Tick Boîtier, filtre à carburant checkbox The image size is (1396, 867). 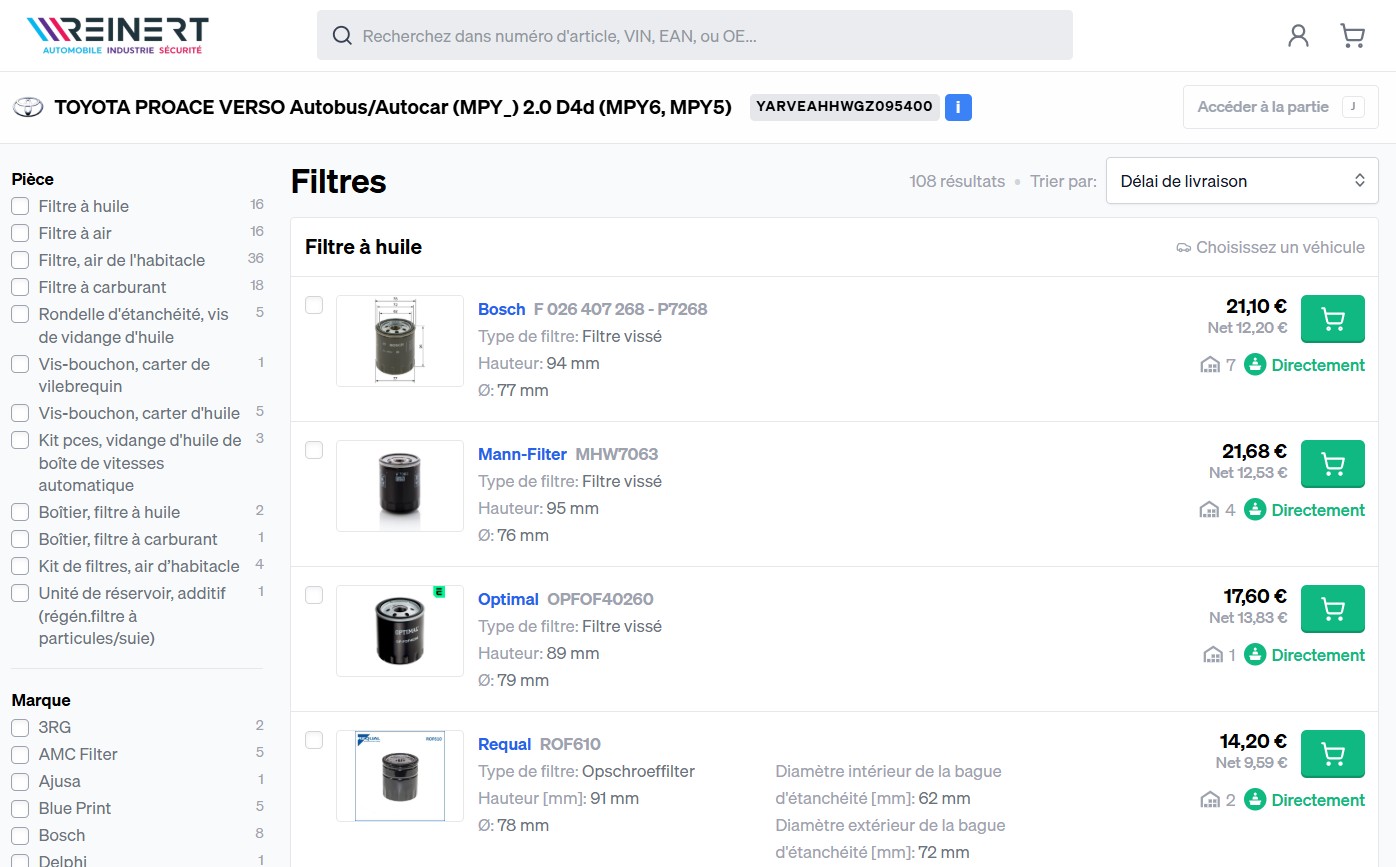pos(20,539)
